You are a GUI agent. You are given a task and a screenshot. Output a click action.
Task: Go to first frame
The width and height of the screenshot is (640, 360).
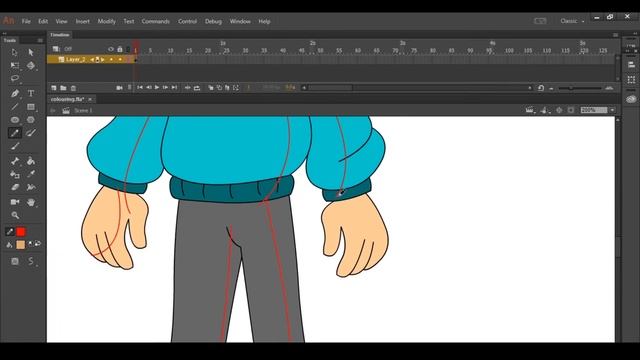click(140, 87)
